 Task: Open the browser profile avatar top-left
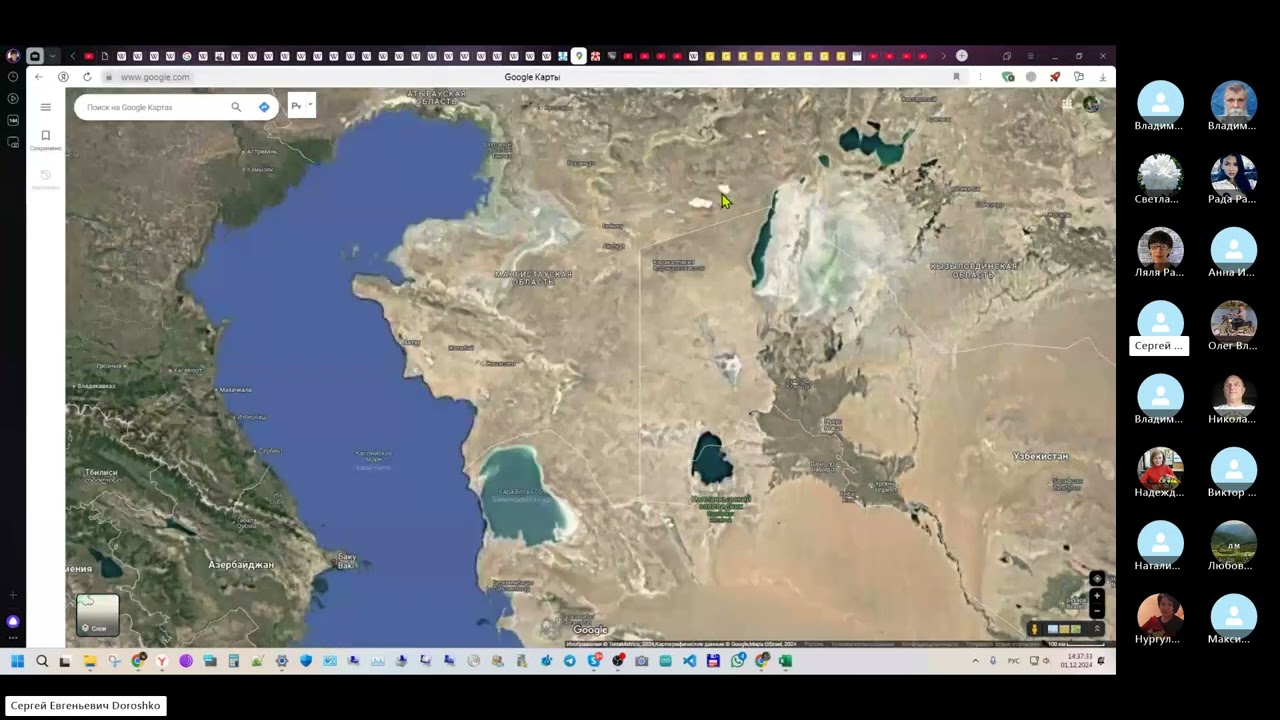tap(12, 56)
